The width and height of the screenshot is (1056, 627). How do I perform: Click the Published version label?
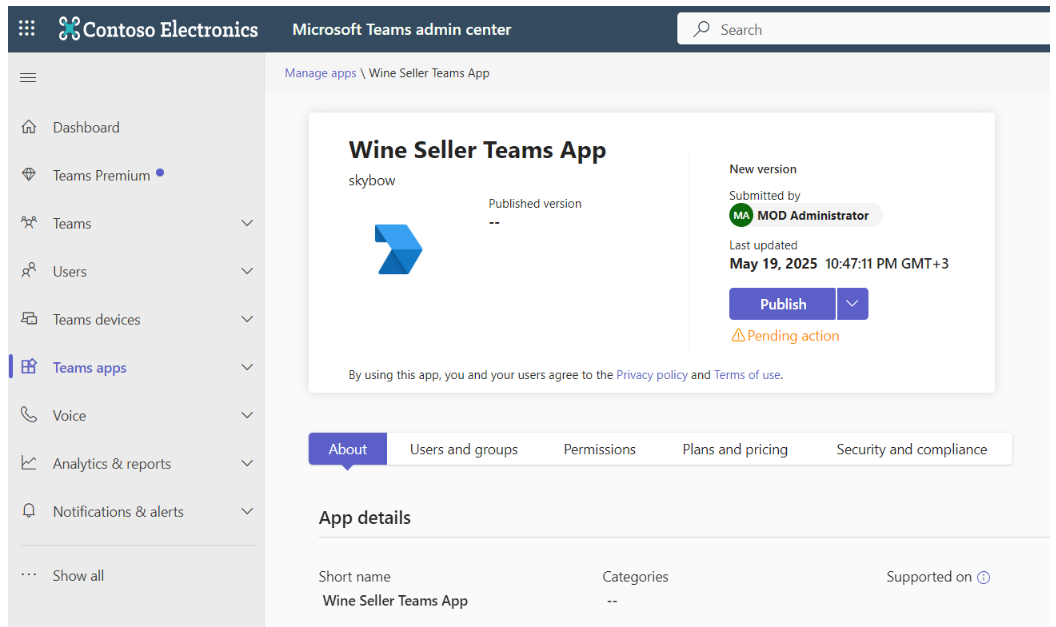[535, 203]
